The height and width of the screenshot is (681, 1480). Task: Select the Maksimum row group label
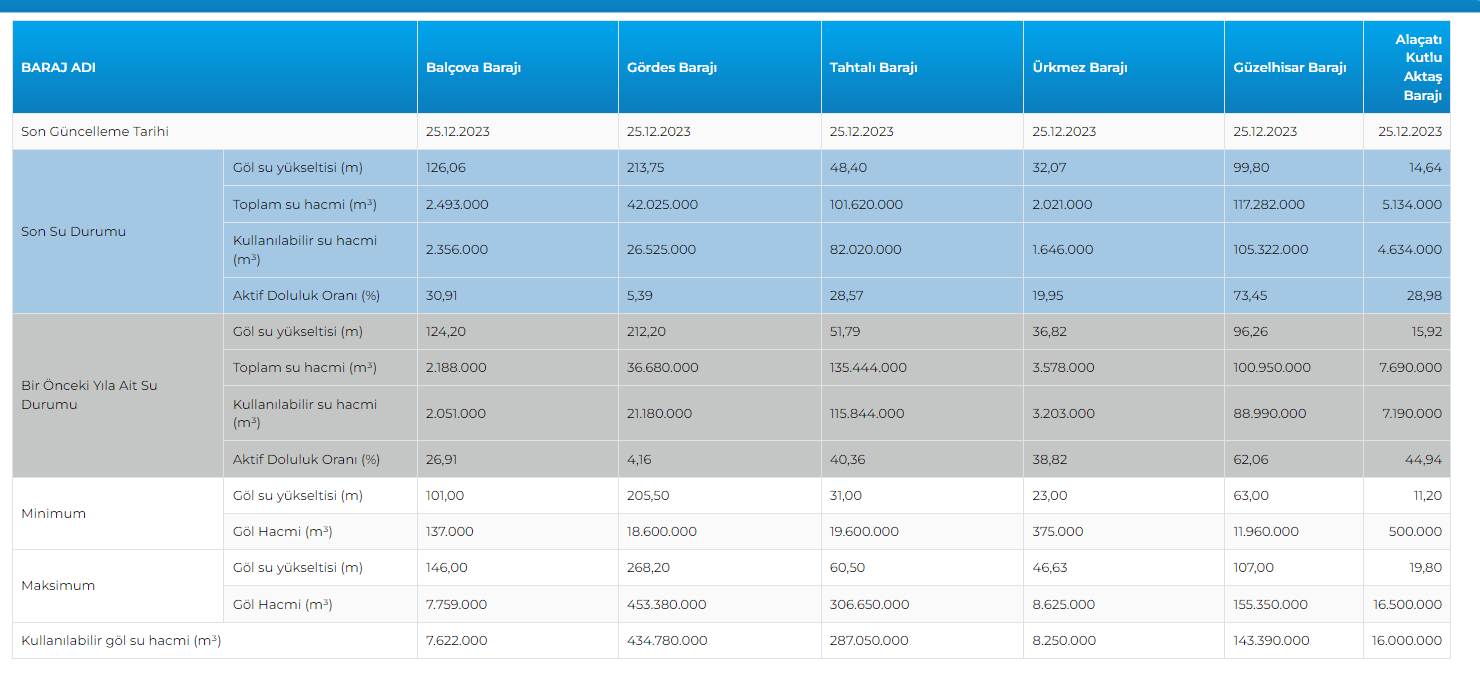pos(58,586)
